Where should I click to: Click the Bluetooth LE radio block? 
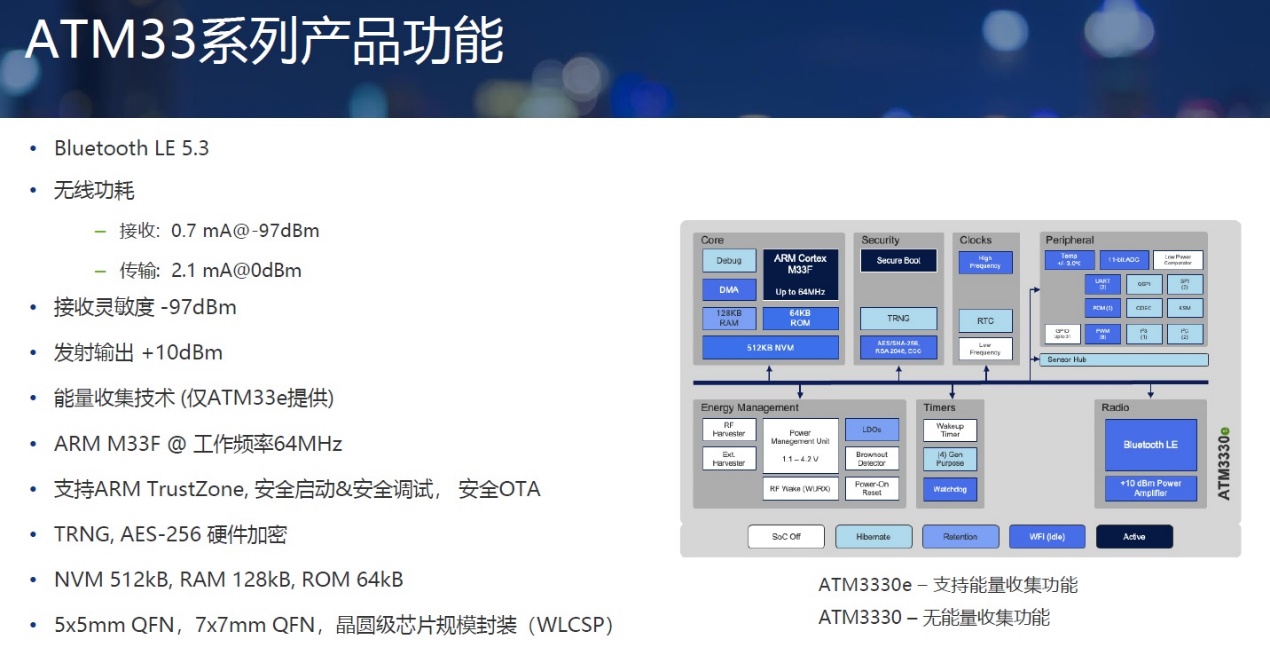[x=1152, y=443]
